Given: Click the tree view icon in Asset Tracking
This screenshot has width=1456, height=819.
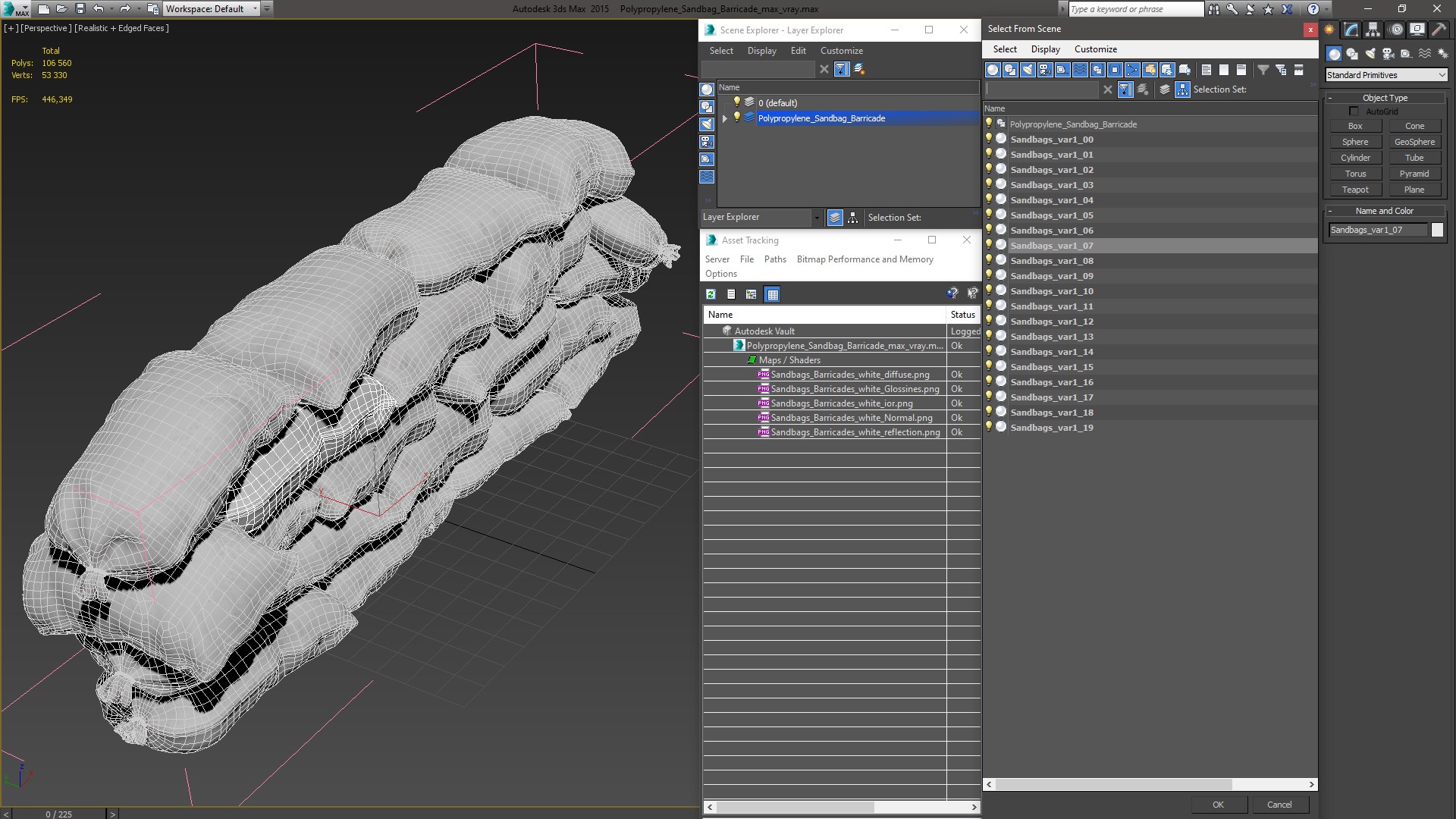Looking at the screenshot, I should click(751, 294).
